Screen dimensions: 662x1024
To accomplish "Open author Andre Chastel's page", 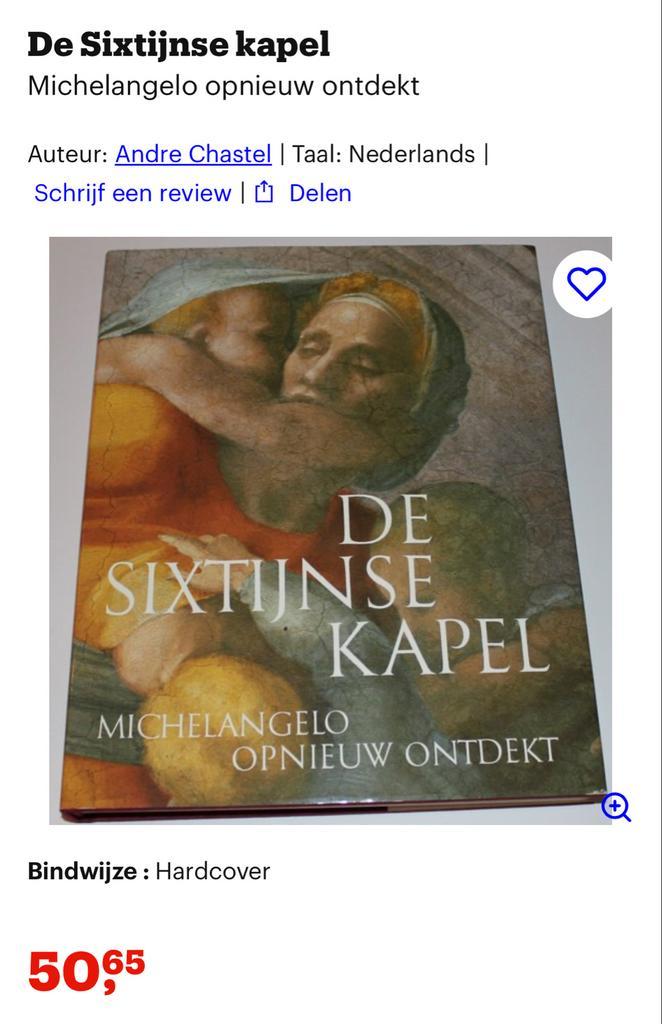I will 193,154.
